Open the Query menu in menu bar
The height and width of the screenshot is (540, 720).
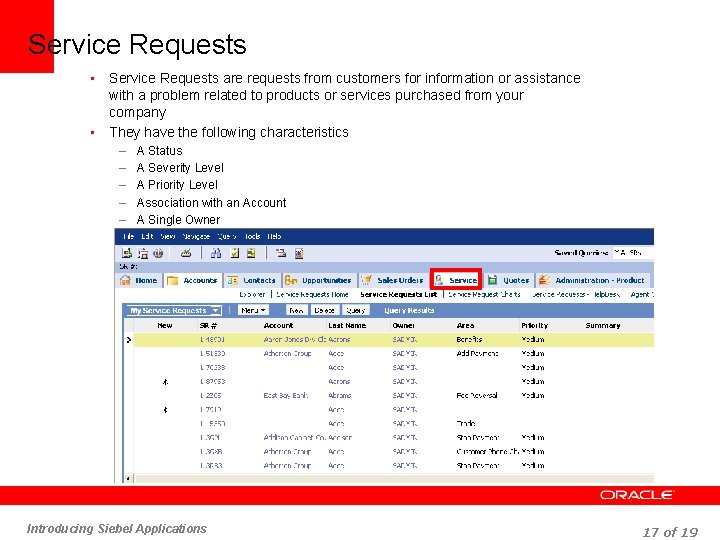point(227,236)
